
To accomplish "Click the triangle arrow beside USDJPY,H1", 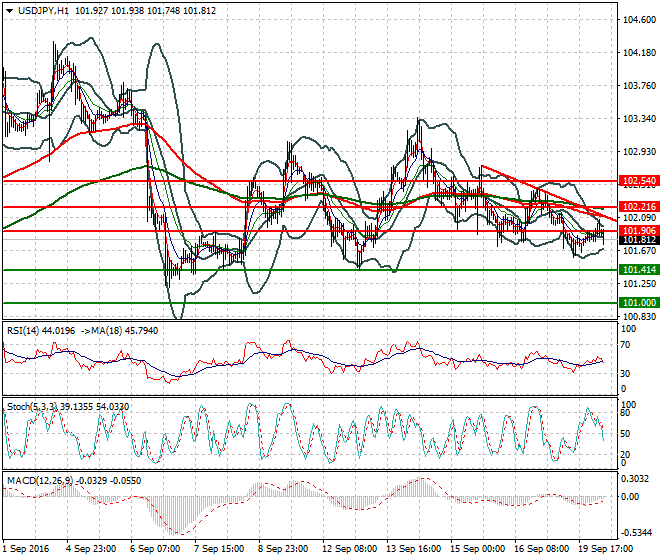I will pyautogui.click(x=9, y=9).
